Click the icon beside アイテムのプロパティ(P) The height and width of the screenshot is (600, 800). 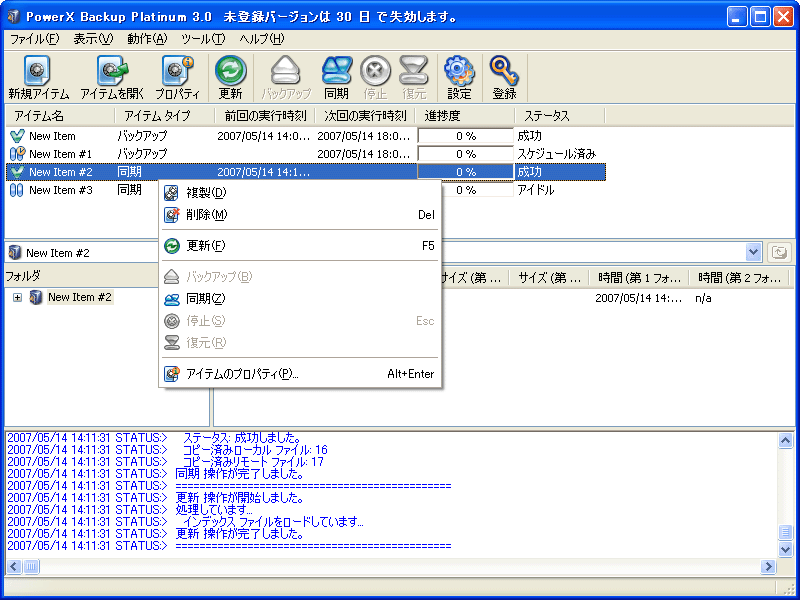[x=172, y=374]
